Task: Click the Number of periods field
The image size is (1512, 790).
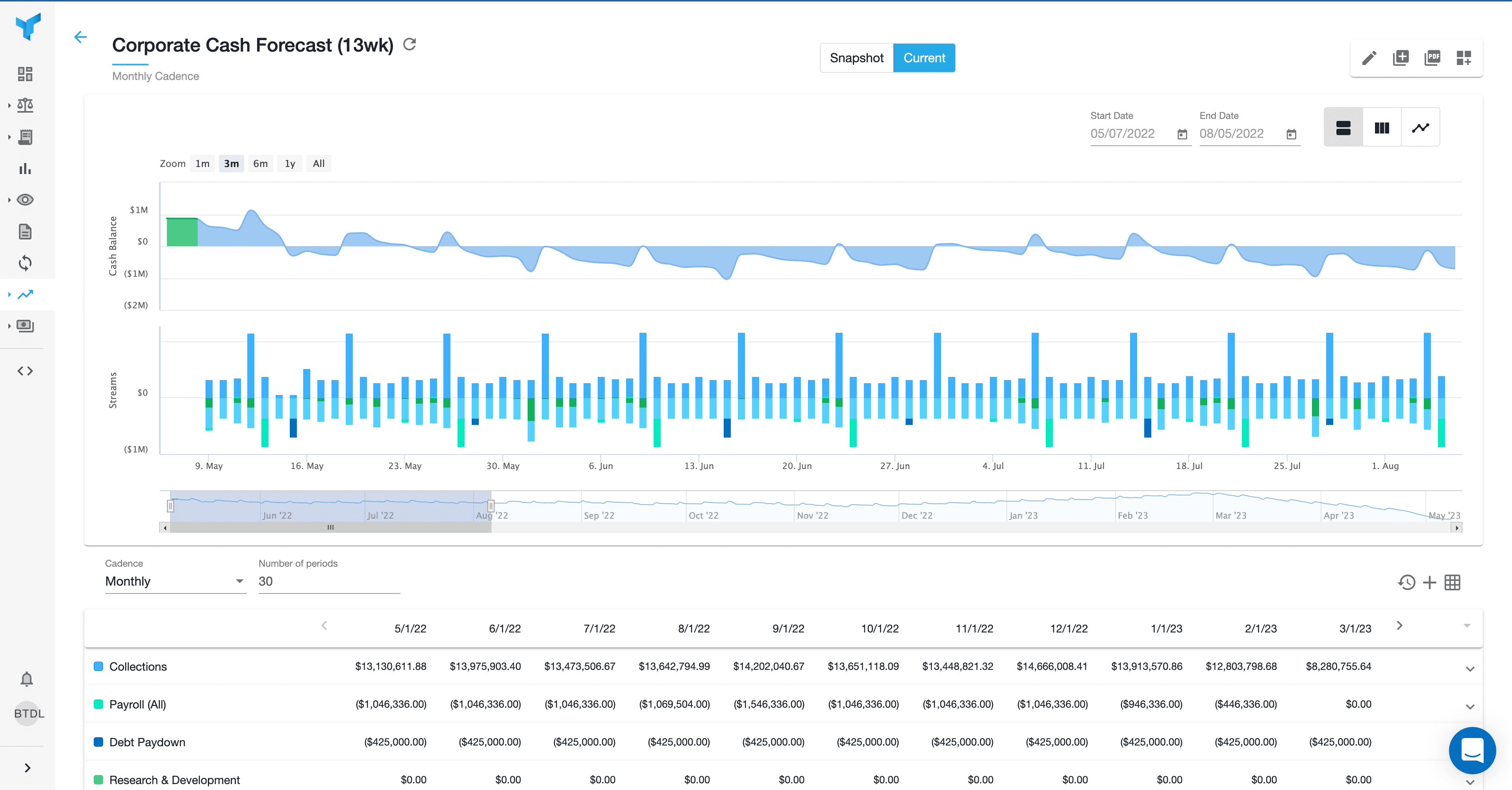Action: pyautogui.click(x=329, y=581)
